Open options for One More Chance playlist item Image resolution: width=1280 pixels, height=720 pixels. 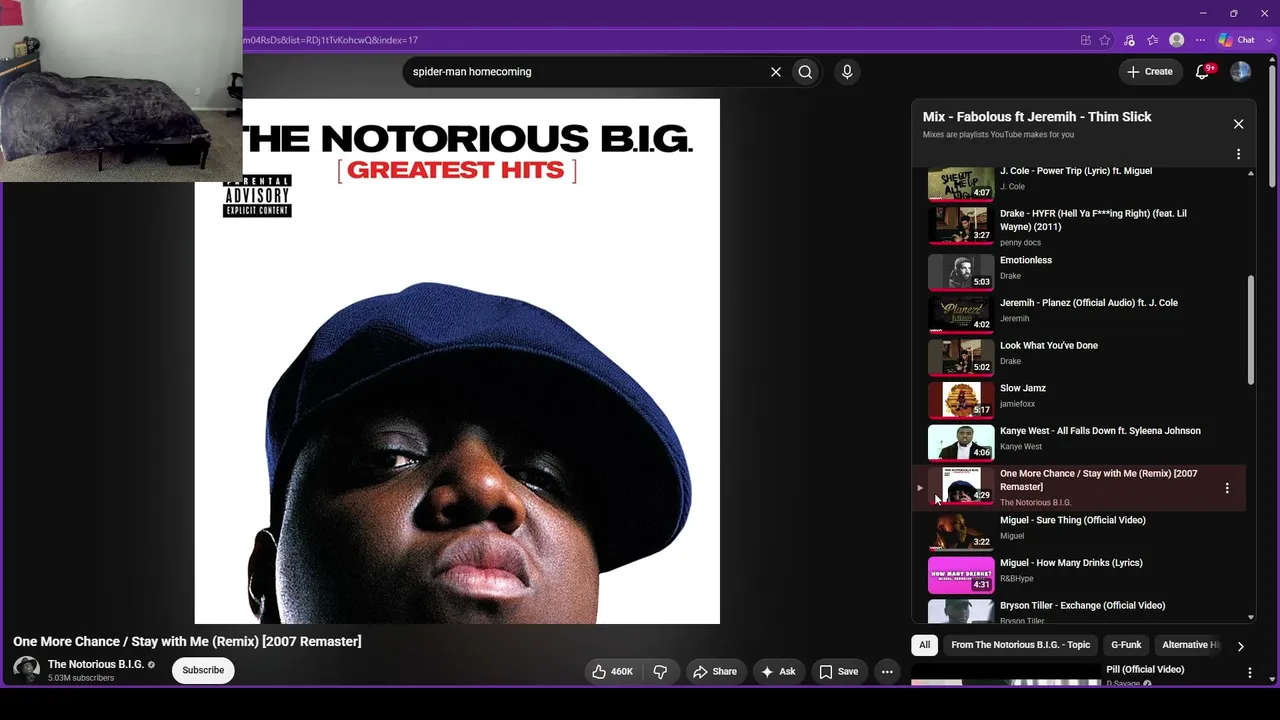tap(1227, 488)
